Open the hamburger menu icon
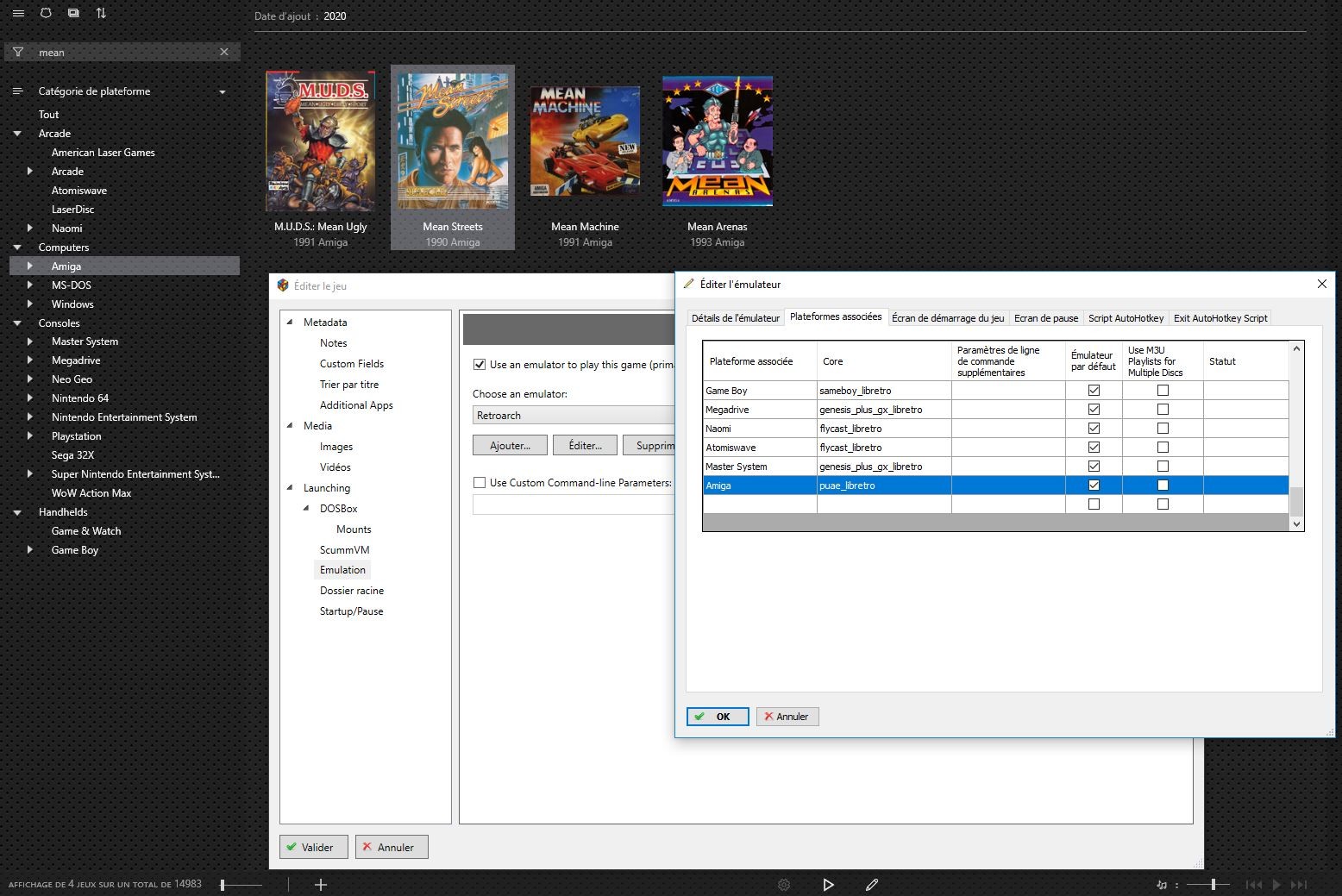This screenshot has height=896, width=1342. coord(18,14)
